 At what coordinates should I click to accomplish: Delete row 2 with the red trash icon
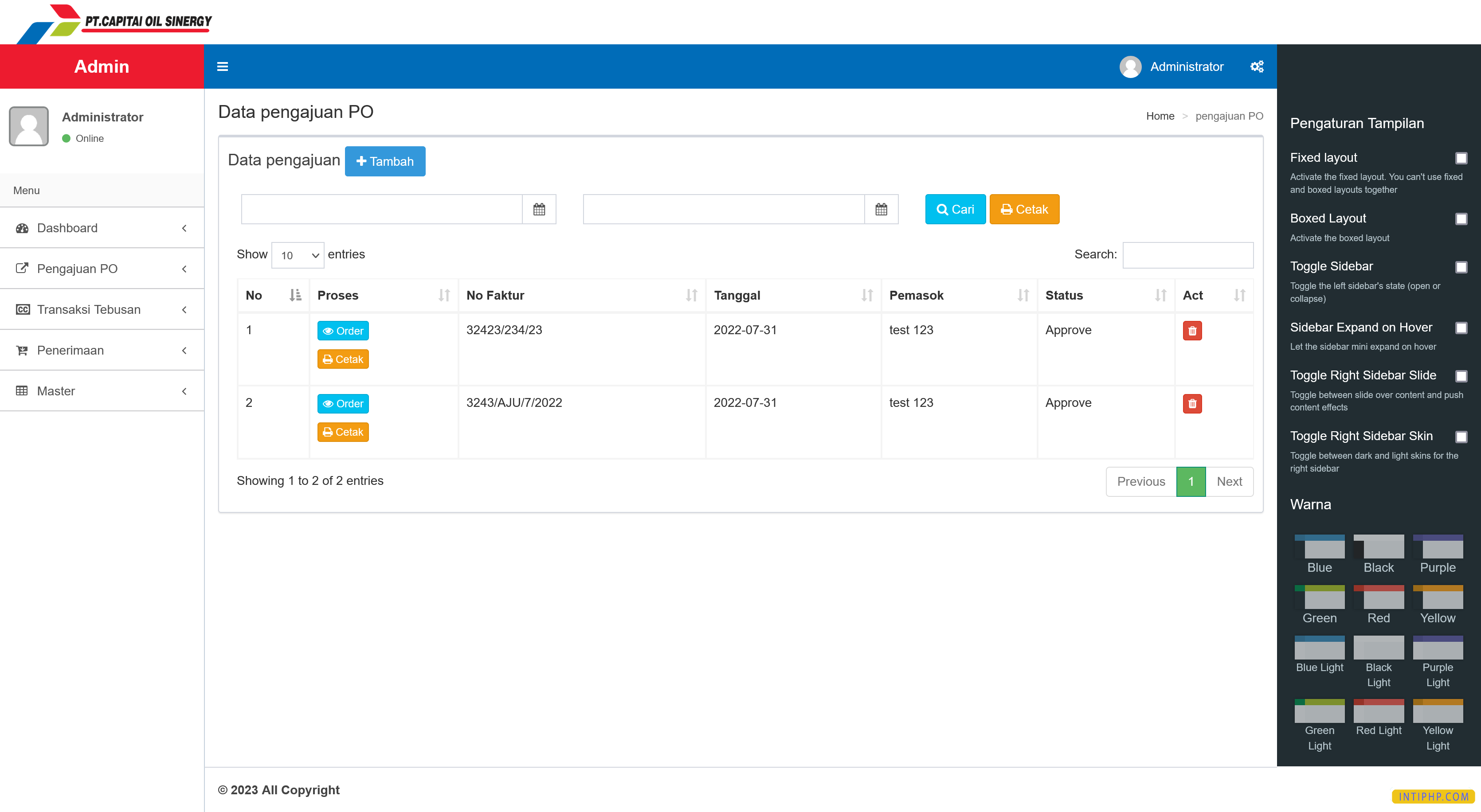(1192, 403)
